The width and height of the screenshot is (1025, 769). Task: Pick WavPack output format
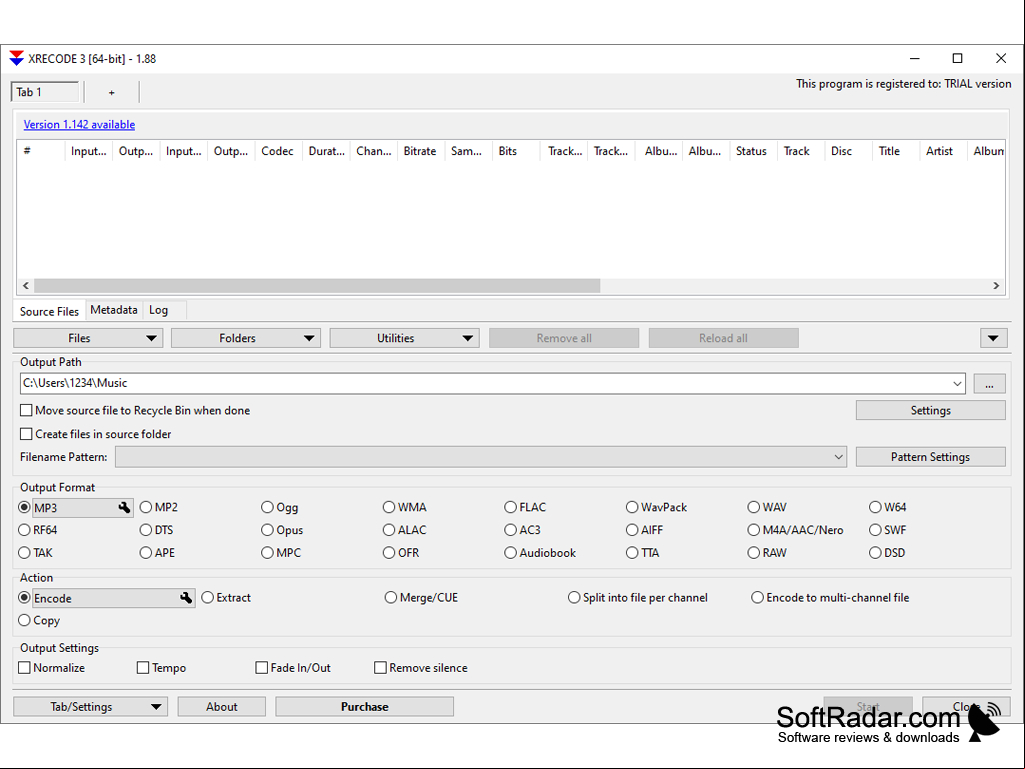(632, 507)
